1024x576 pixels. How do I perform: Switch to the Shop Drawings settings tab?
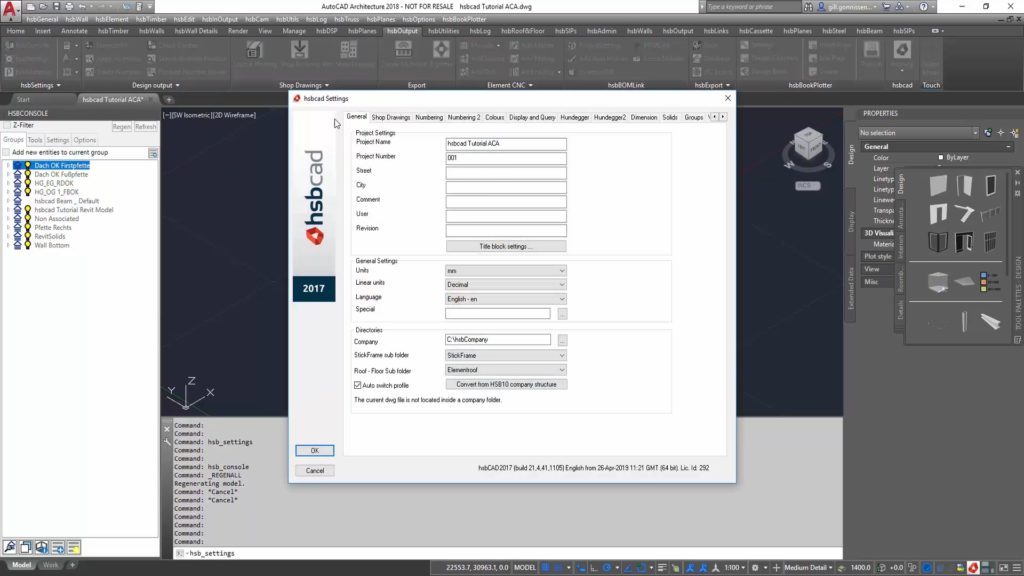click(391, 118)
